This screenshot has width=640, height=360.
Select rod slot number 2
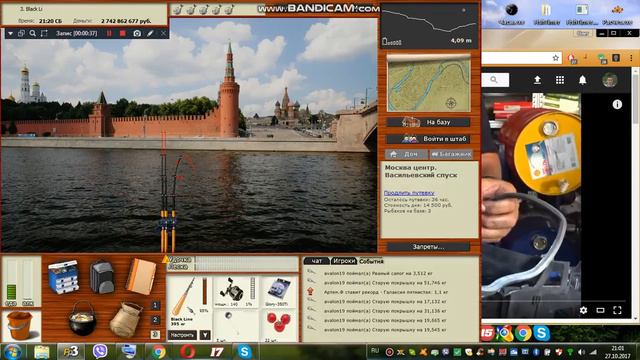click(155, 320)
